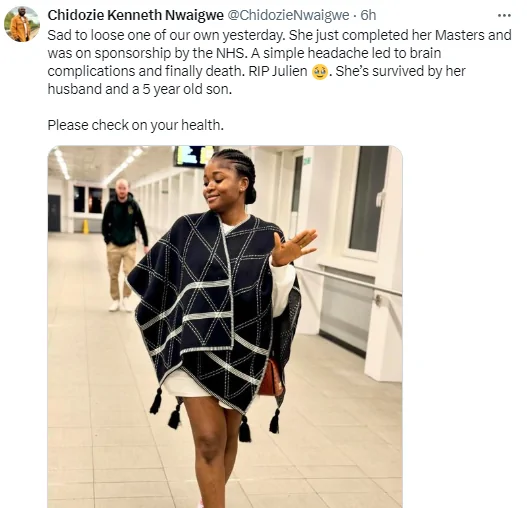Click the 'husband and a 5 year old son' line
The width and height of the screenshot is (527, 508).
[x=139, y=89]
